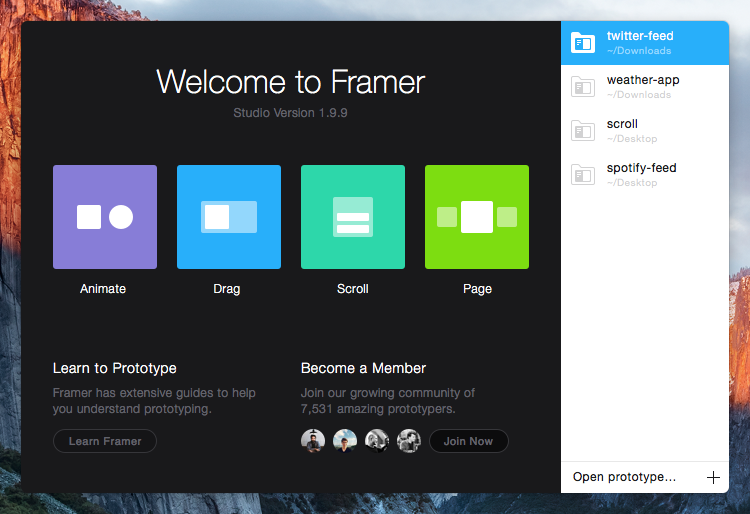The image size is (750, 514).
Task: Click the scroll project folder icon
Action: [582, 131]
